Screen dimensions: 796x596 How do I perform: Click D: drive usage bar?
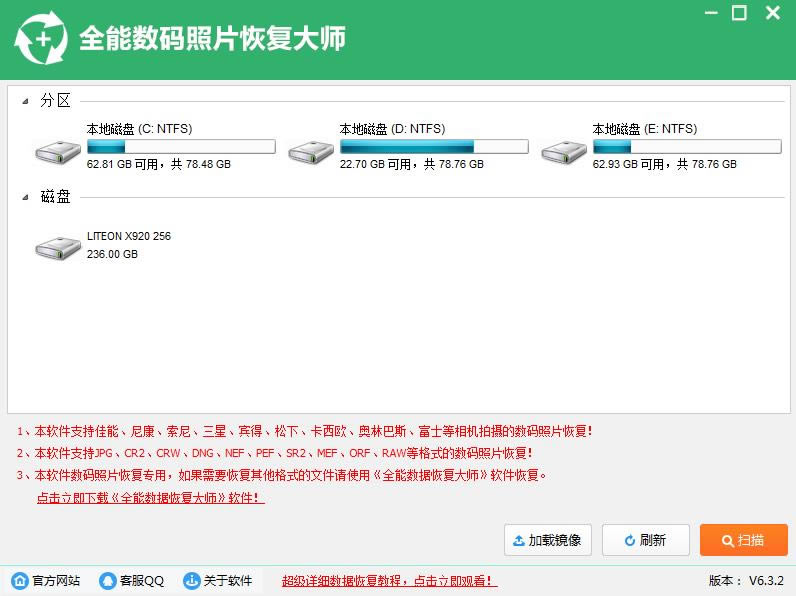(x=434, y=147)
